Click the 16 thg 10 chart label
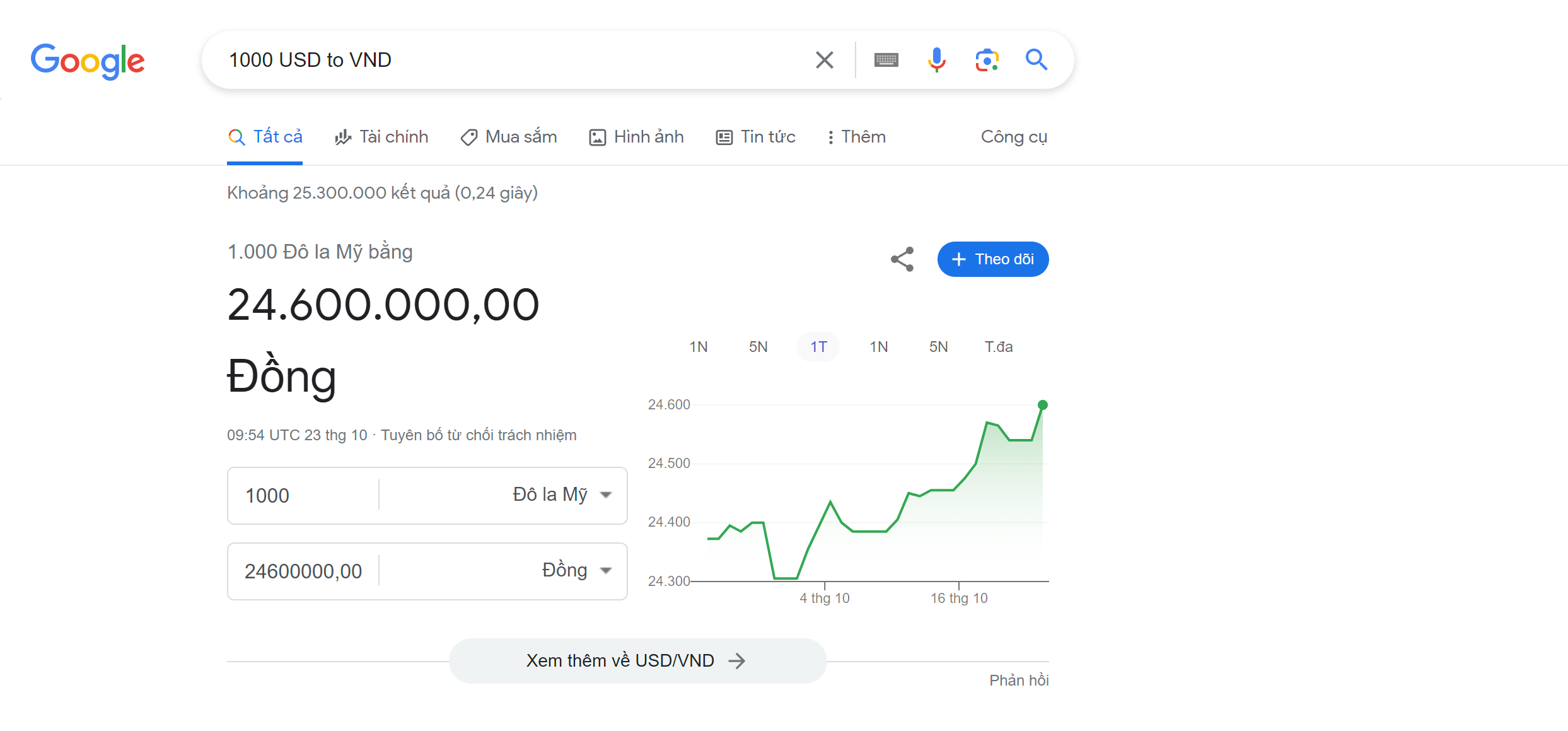Image resolution: width=1568 pixels, height=731 pixels. pyautogui.click(x=959, y=598)
